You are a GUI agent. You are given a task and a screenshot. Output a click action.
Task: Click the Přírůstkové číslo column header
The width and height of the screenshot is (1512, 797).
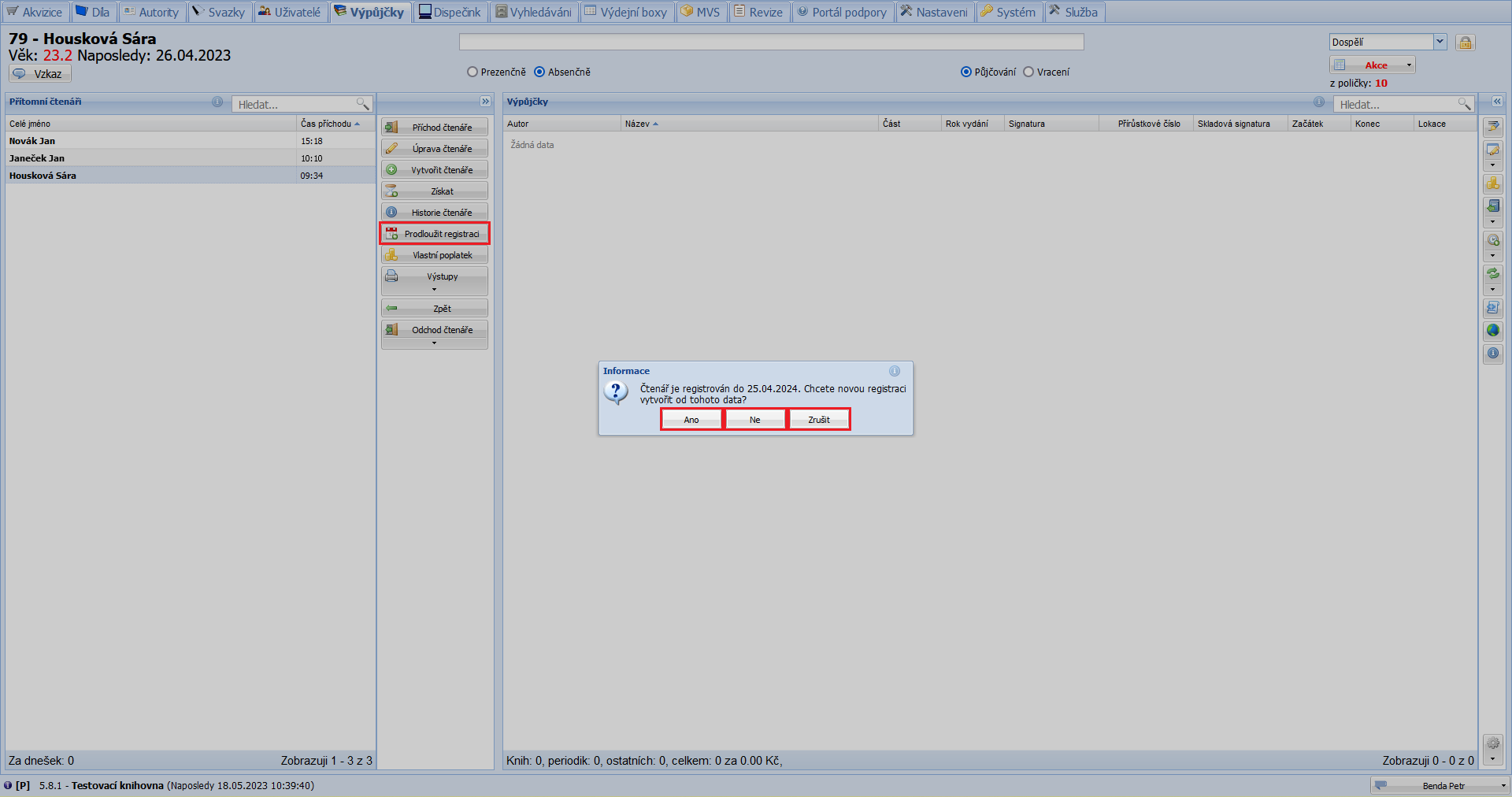click(x=1147, y=124)
